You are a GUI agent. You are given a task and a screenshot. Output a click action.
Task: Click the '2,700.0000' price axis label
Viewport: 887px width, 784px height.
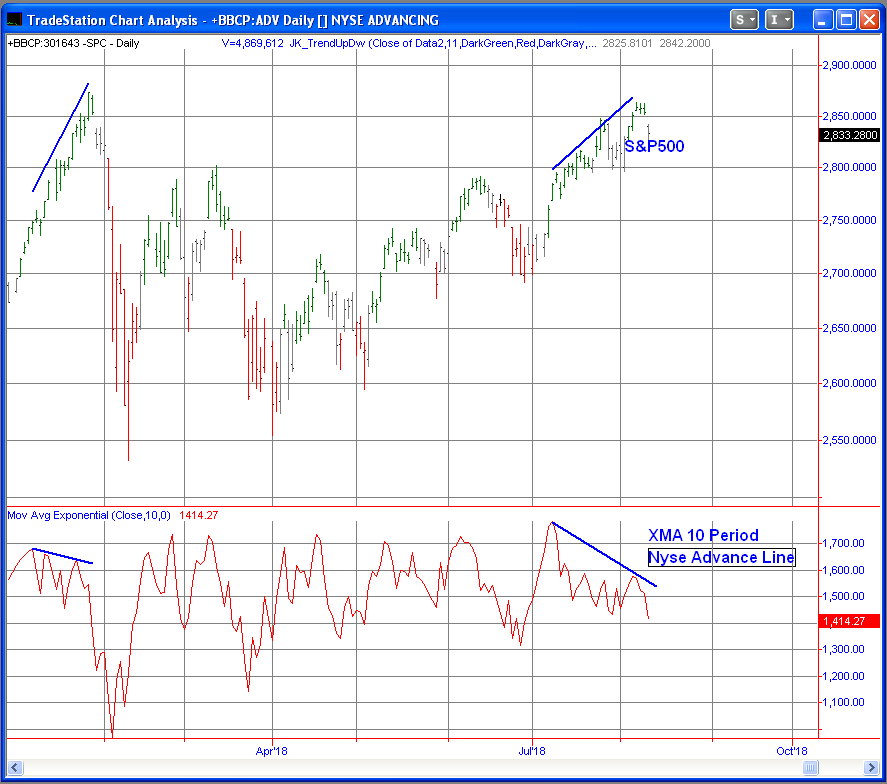coord(849,273)
